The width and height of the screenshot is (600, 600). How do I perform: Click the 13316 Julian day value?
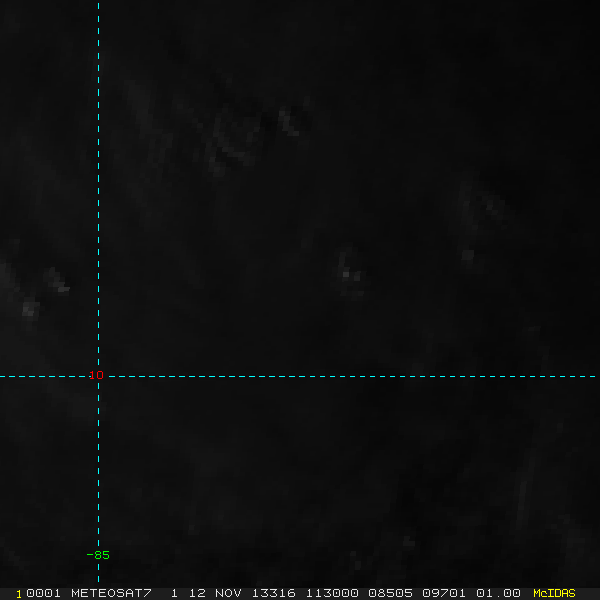pyautogui.click(x=274, y=593)
